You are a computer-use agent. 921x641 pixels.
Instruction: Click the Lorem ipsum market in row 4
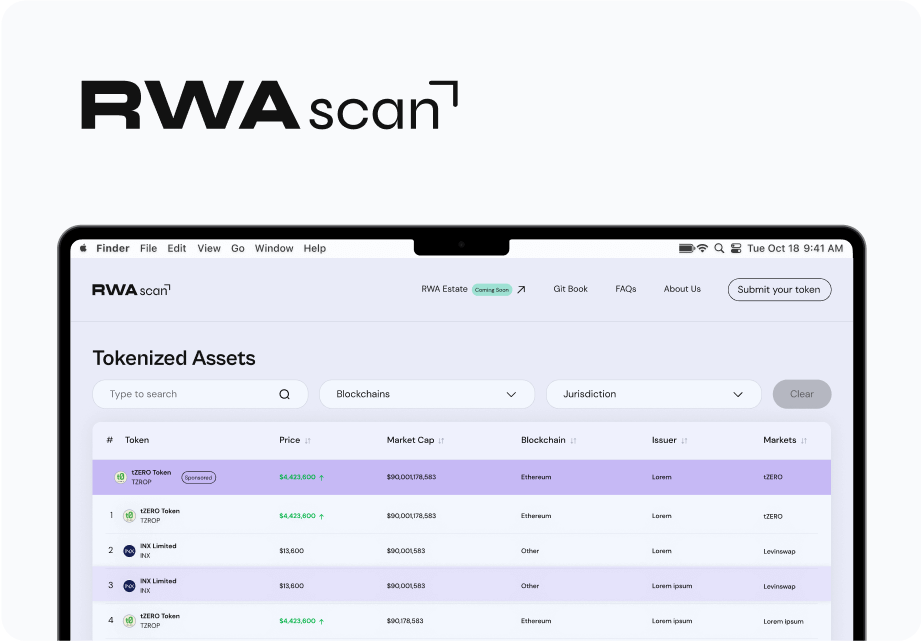[x=784, y=622]
